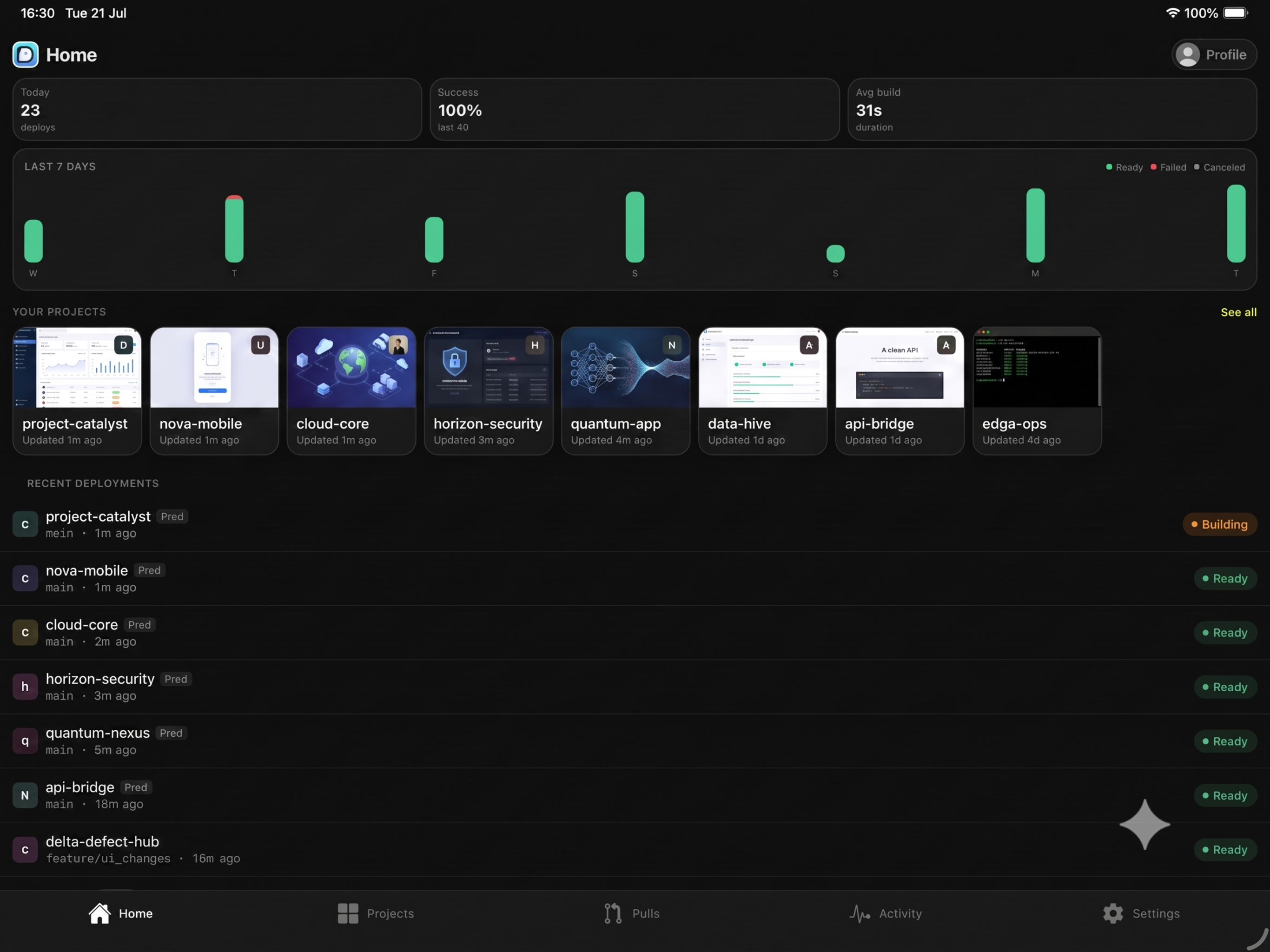The image size is (1270, 952).
Task: Tap the profile avatar icon
Action: pos(1187,54)
